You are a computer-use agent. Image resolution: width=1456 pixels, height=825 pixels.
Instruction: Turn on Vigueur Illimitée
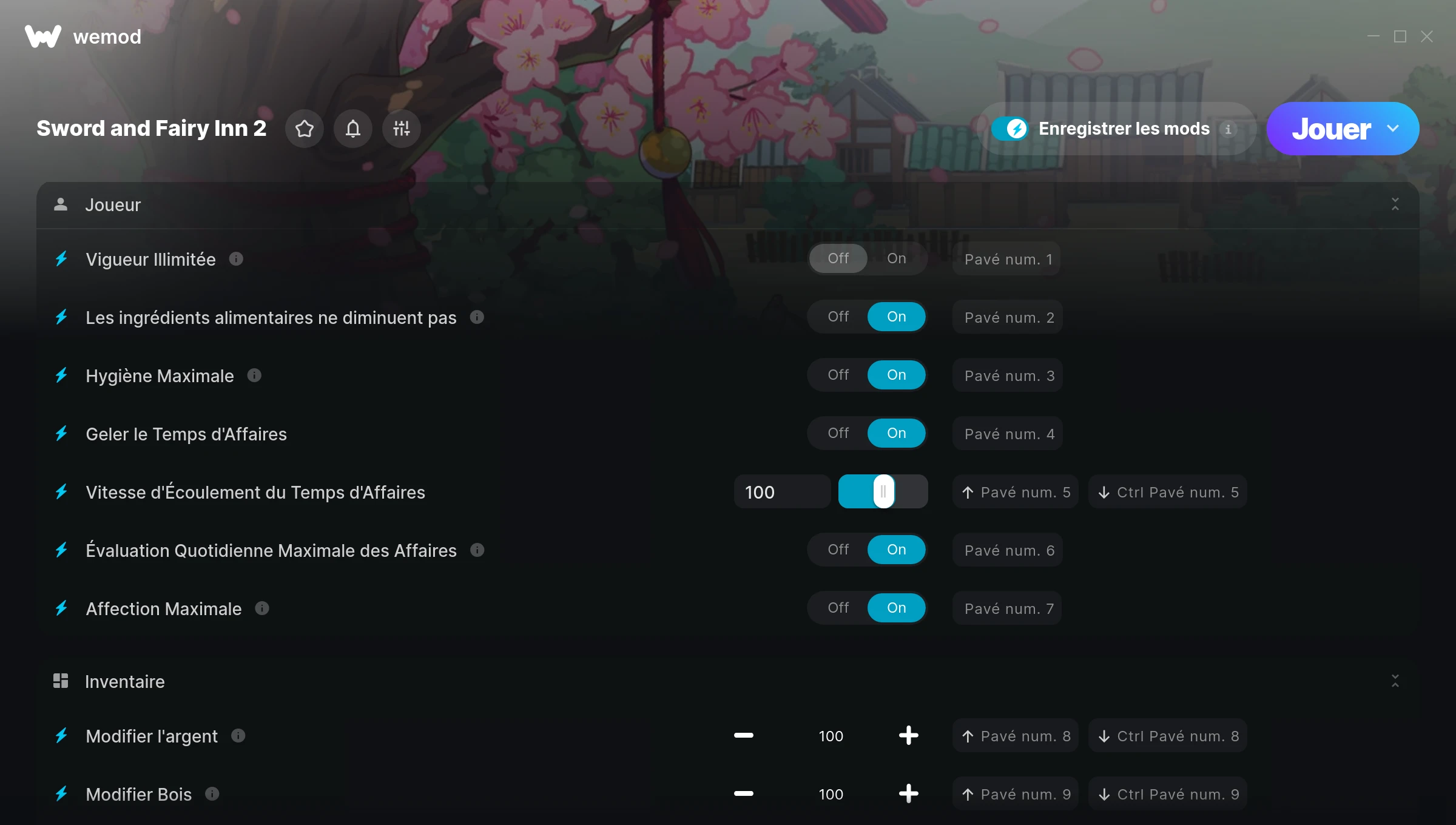897,258
